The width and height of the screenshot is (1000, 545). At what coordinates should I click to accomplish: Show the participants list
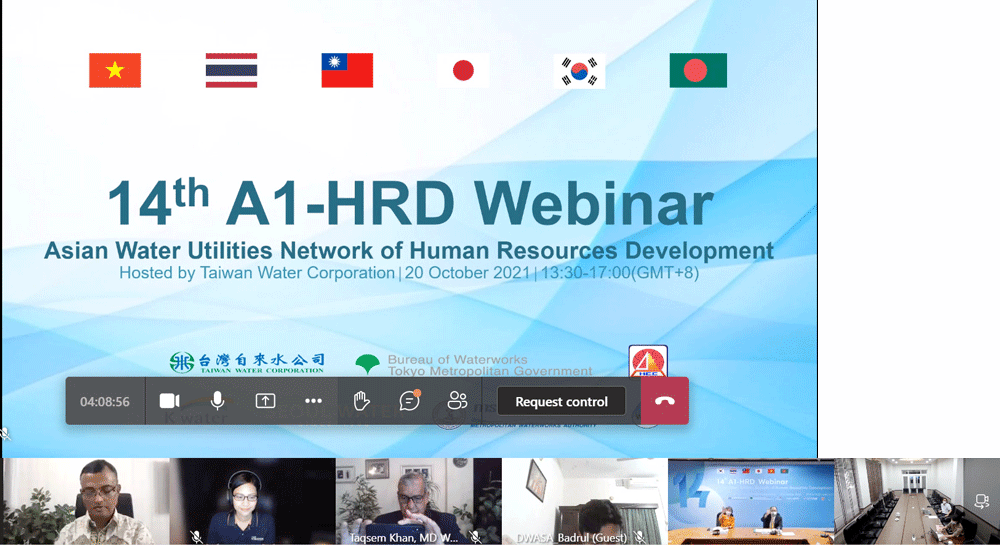[x=457, y=401]
